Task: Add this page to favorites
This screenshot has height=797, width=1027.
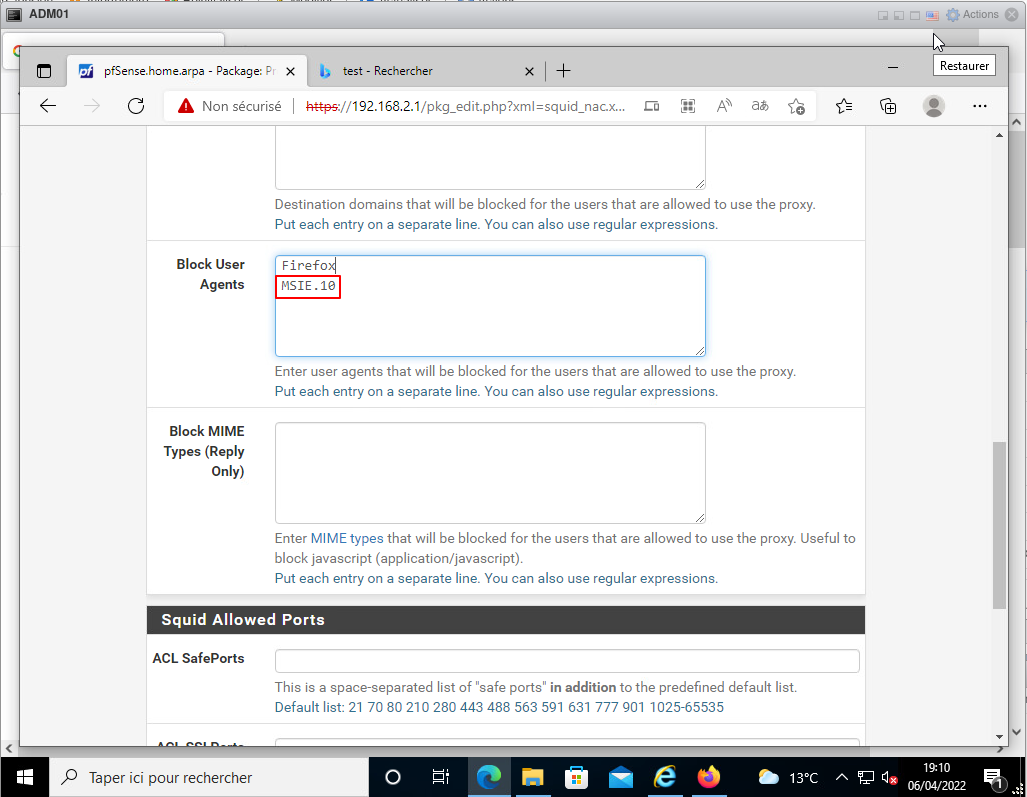Action: click(x=796, y=106)
